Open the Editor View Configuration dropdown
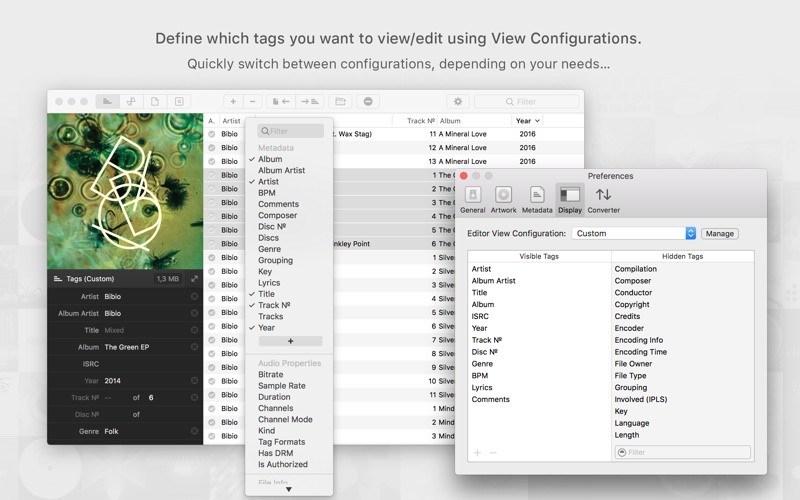 coord(690,233)
